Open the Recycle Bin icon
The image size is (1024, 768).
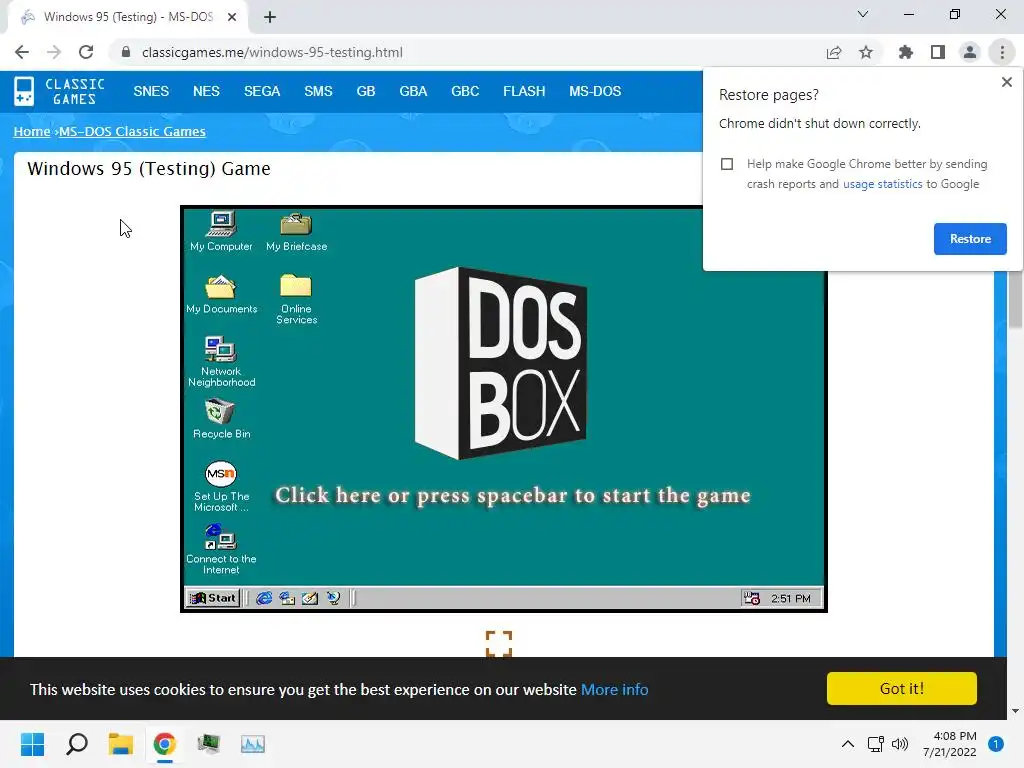[221, 419]
